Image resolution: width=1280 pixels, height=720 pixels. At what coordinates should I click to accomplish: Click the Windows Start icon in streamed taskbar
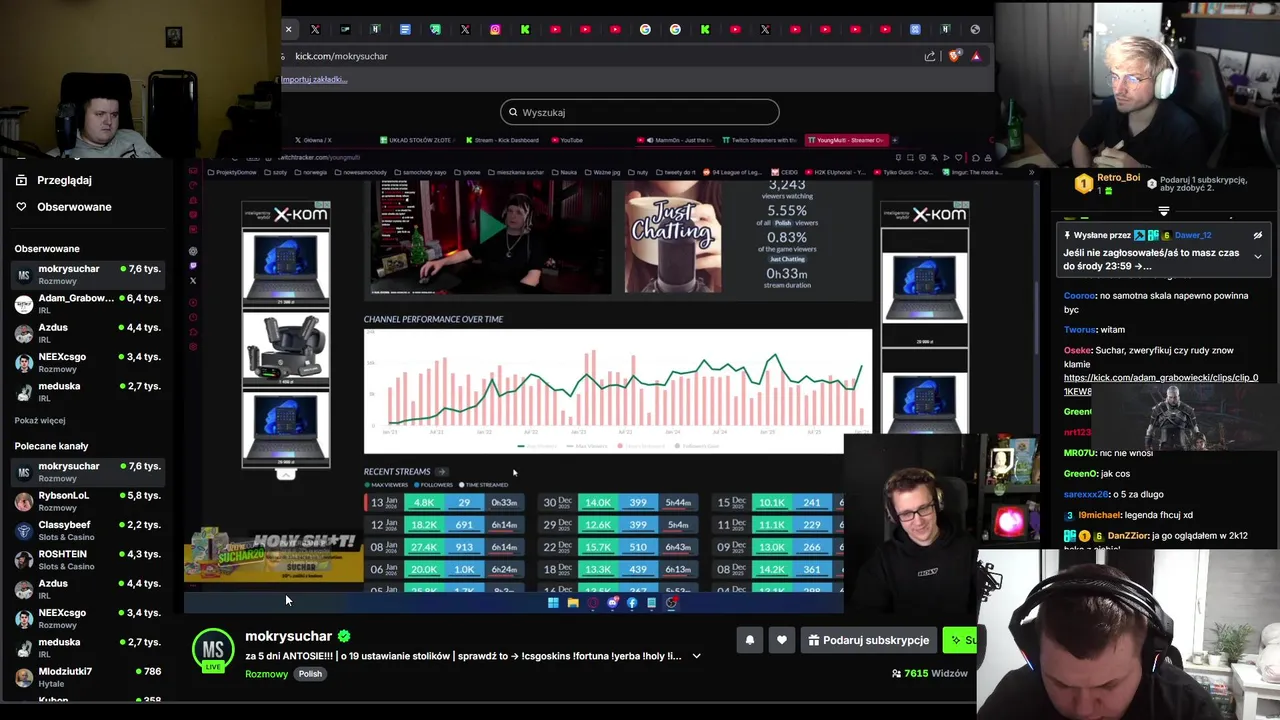pyautogui.click(x=552, y=603)
